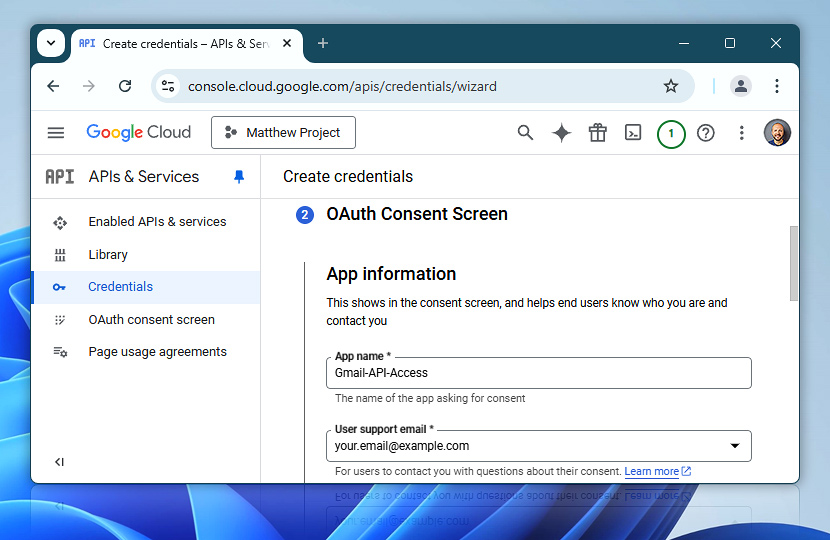
Task: Reload the current page
Action: pos(125,86)
